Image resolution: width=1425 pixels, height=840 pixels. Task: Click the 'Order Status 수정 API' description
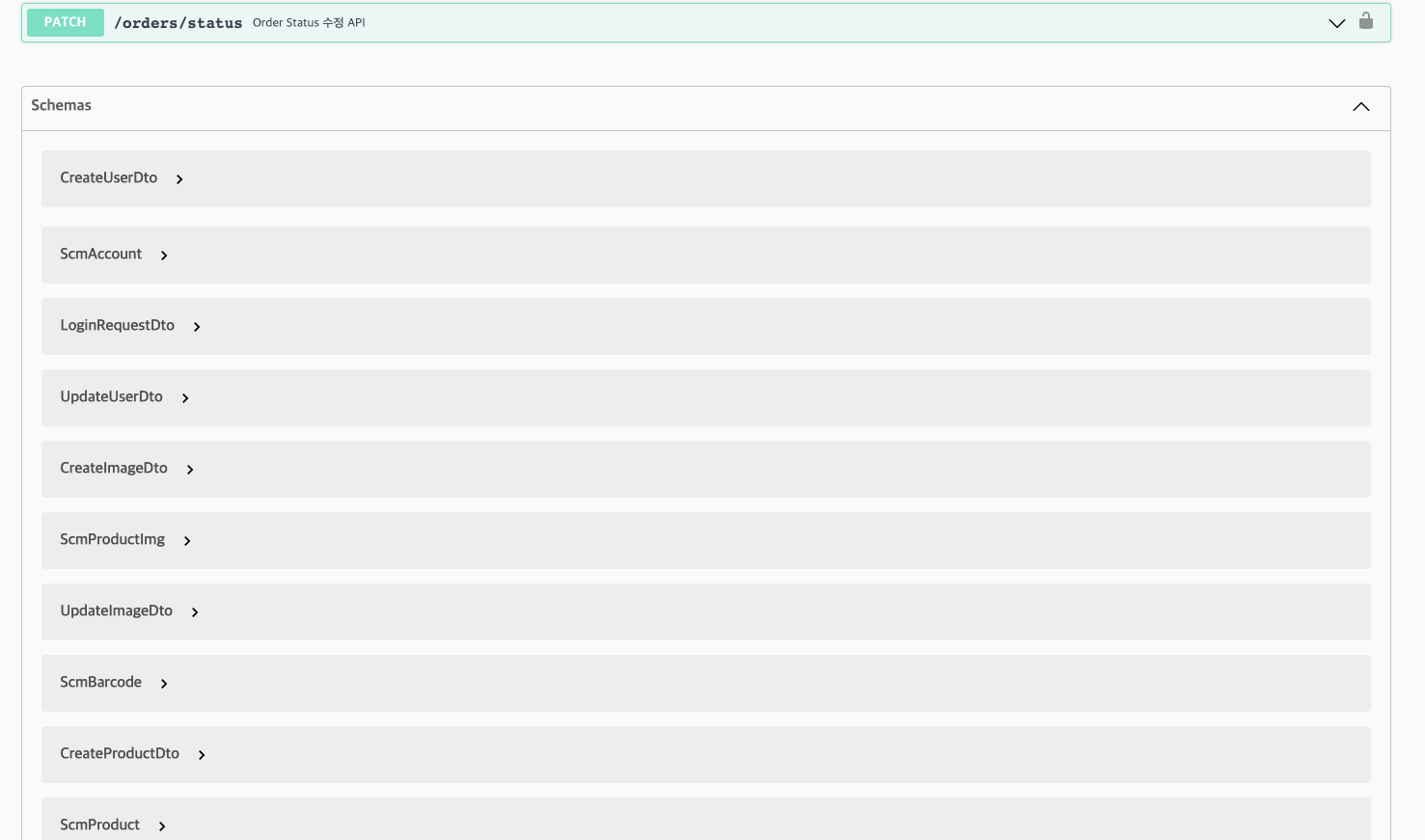point(309,22)
